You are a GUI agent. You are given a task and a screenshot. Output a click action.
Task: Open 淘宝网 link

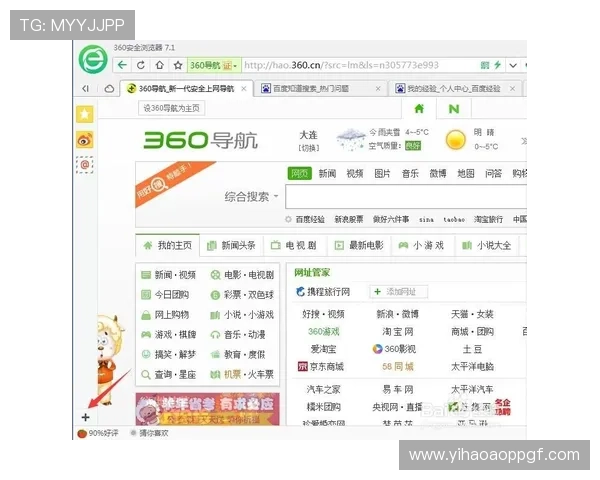[x=398, y=331]
